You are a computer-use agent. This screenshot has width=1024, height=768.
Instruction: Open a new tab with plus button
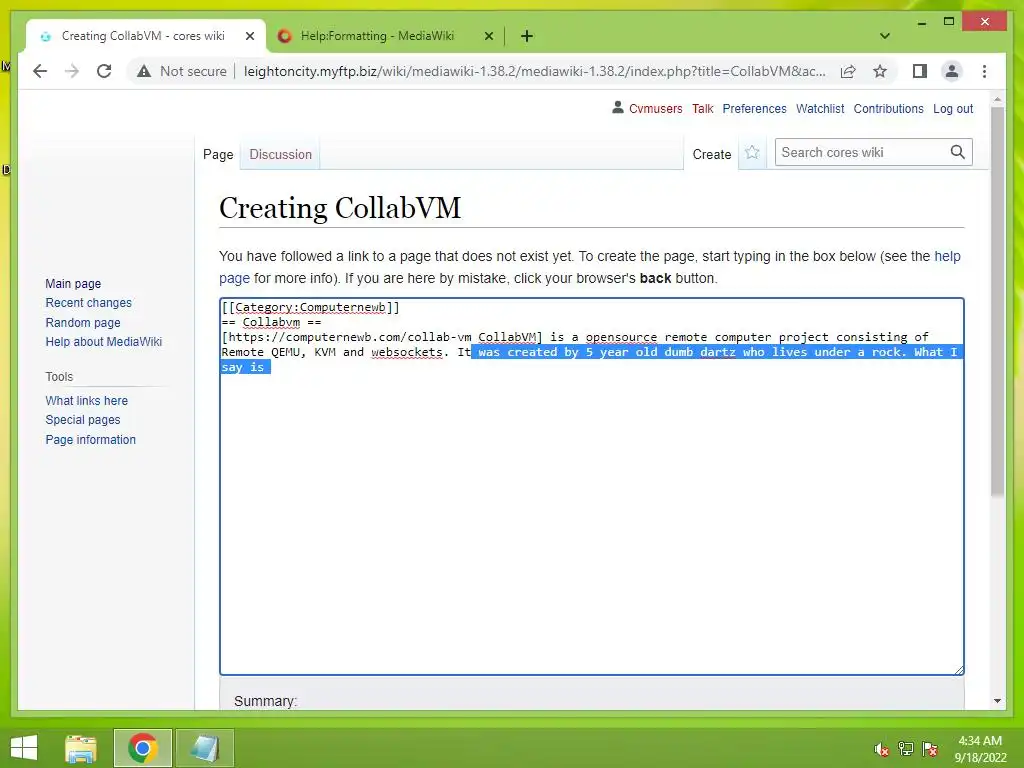(527, 36)
